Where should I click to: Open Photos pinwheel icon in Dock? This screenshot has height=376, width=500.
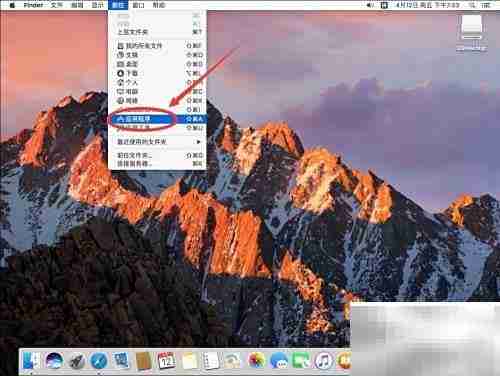(x=256, y=361)
